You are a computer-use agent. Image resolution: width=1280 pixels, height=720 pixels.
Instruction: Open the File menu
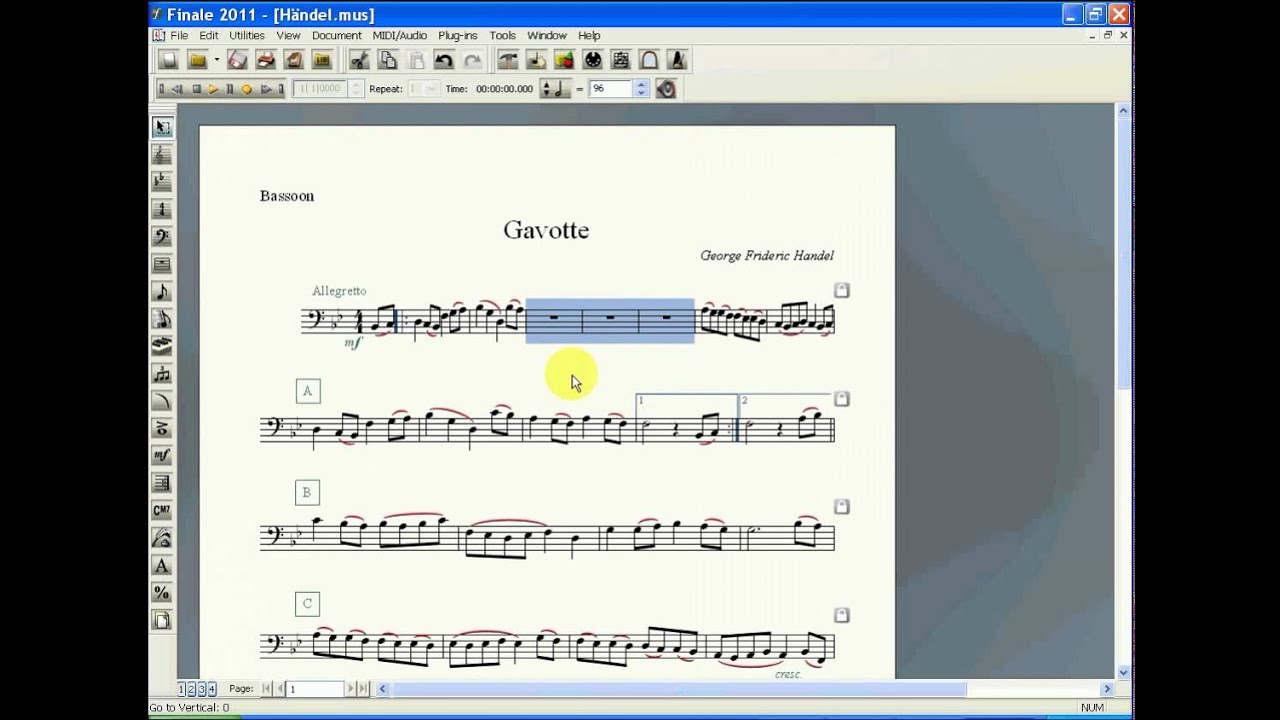pyautogui.click(x=179, y=35)
